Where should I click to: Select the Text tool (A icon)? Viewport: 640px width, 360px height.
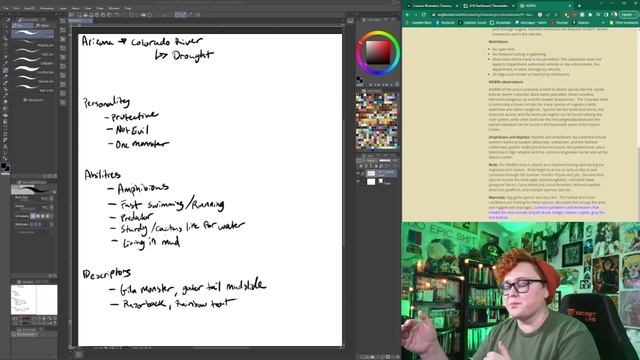point(5,147)
